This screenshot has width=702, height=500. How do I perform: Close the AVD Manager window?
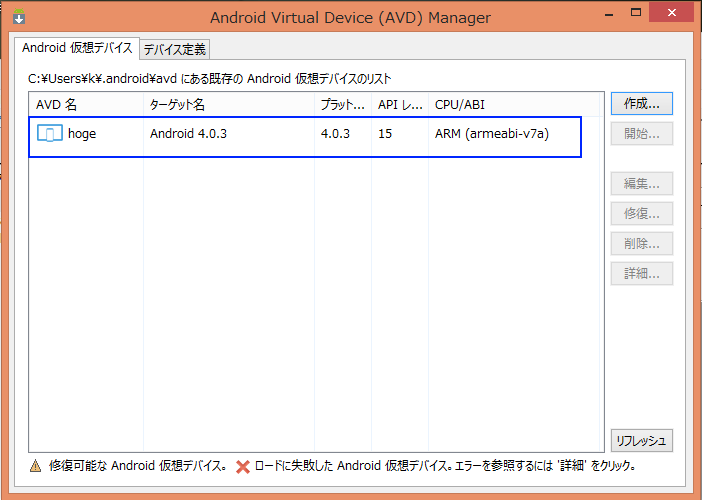click(x=672, y=13)
